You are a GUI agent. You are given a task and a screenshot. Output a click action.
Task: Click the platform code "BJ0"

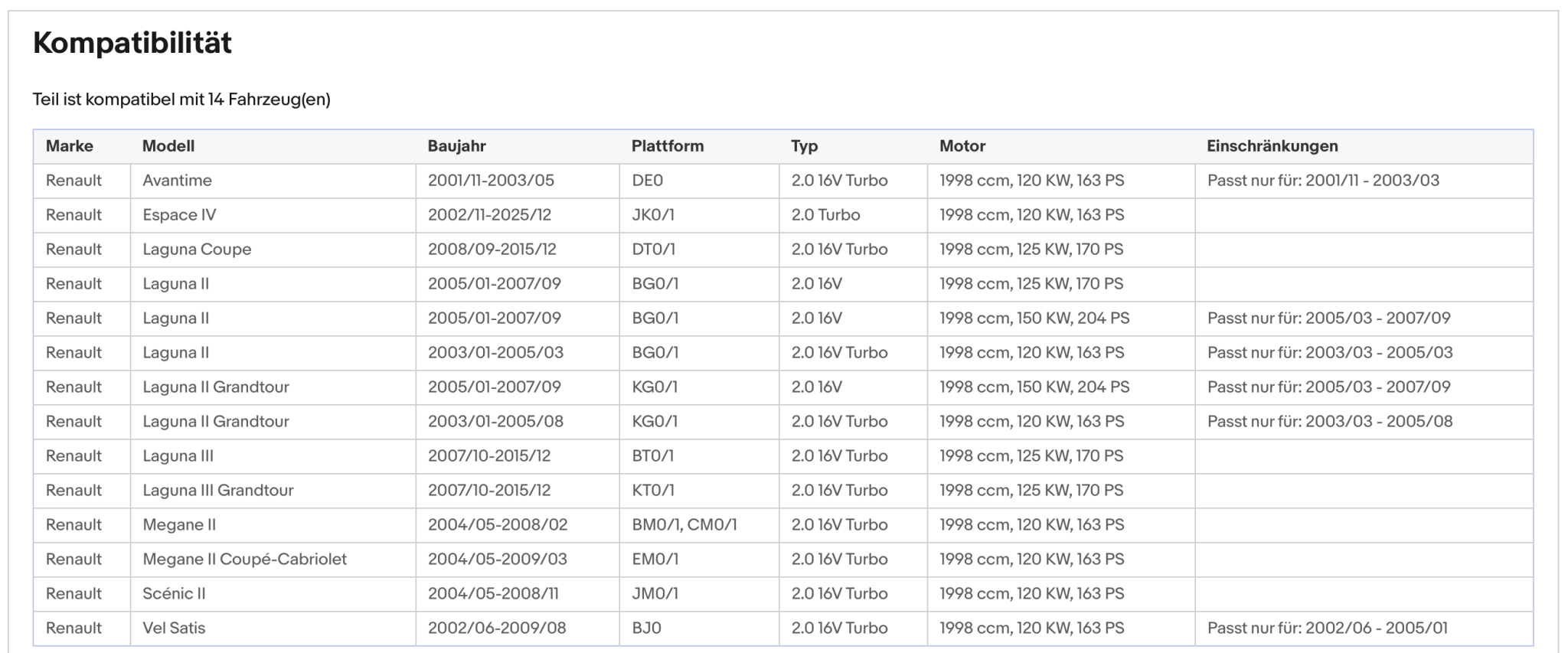(x=646, y=629)
